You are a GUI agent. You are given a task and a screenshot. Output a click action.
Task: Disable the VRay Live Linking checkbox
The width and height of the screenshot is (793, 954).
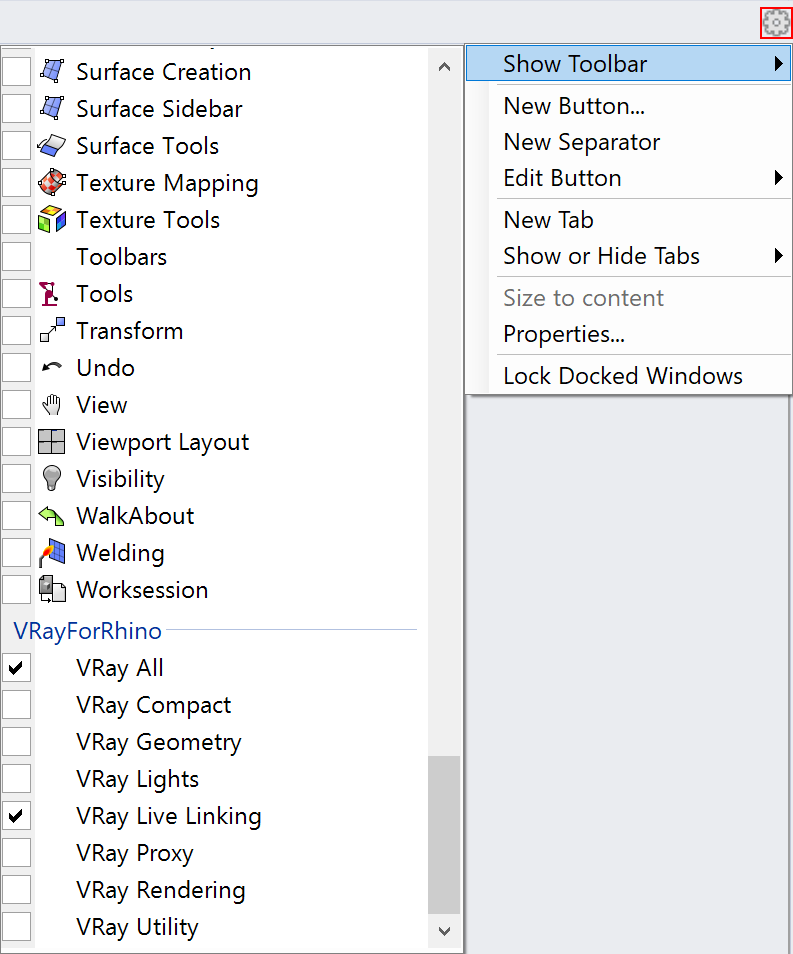(x=16, y=816)
